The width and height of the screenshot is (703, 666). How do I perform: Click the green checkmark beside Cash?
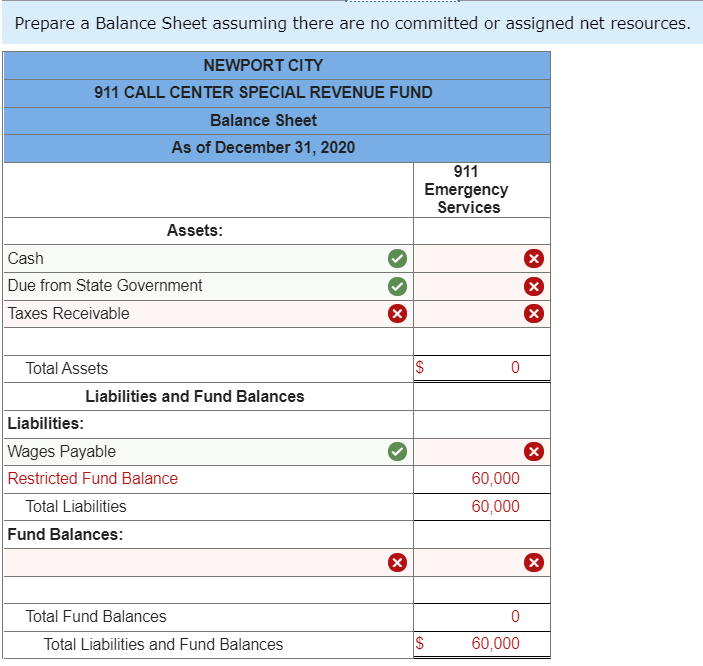(397, 258)
